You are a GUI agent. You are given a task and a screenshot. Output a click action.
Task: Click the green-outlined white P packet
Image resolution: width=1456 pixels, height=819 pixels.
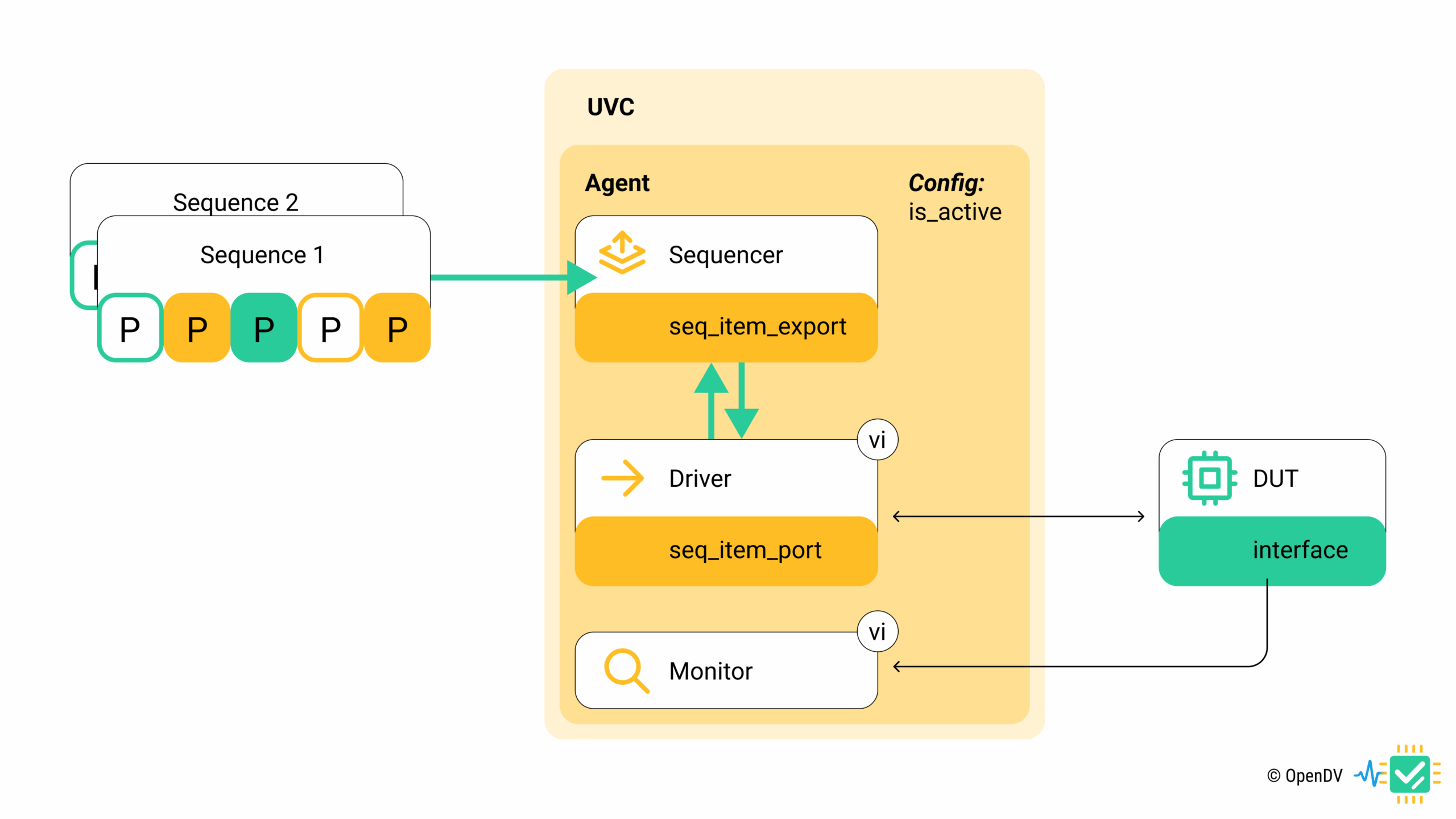(130, 328)
